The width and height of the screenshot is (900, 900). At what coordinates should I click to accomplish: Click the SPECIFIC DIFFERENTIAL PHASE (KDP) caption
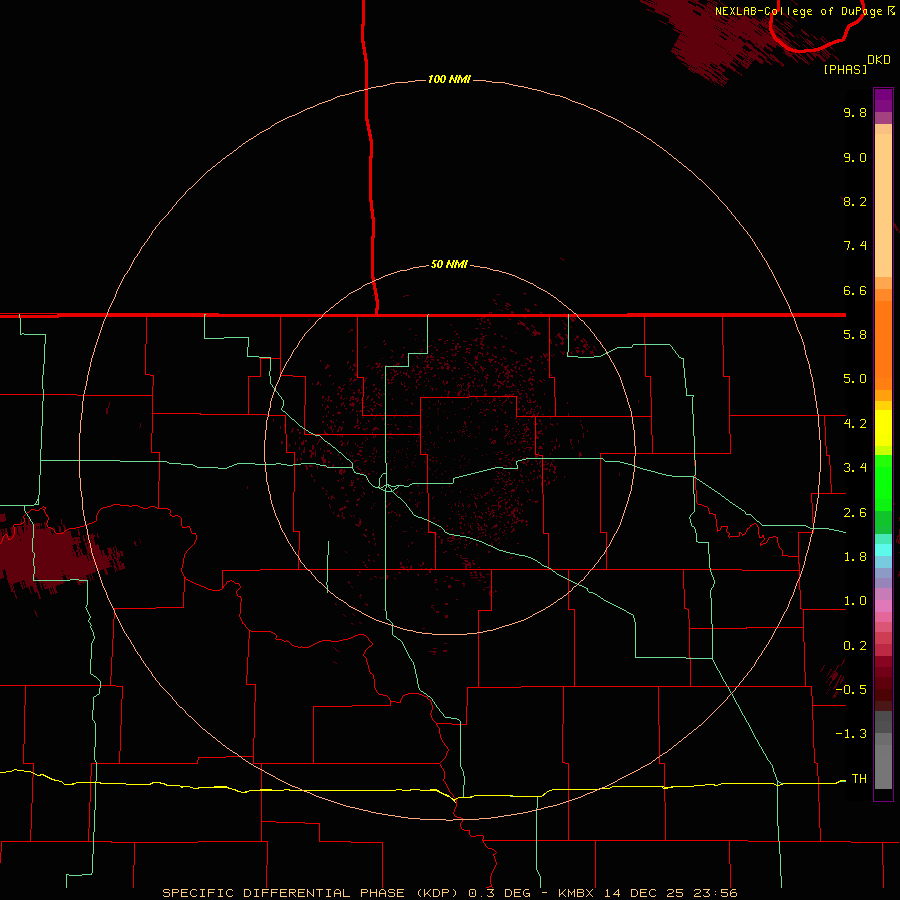point(312,893)
